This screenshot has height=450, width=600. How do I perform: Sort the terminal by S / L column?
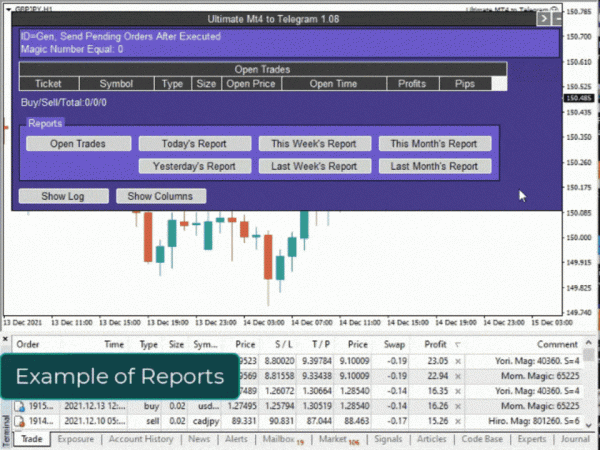coord(284,344)
